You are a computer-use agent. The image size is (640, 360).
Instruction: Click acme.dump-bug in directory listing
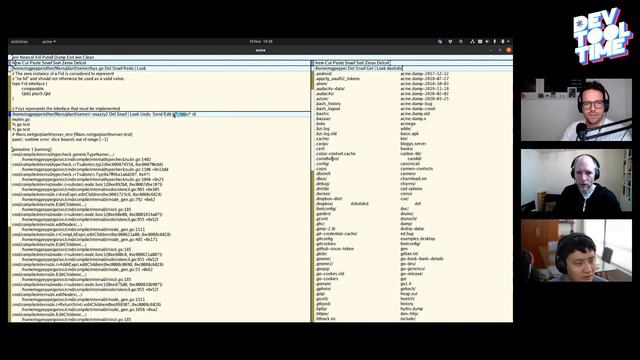416,104
